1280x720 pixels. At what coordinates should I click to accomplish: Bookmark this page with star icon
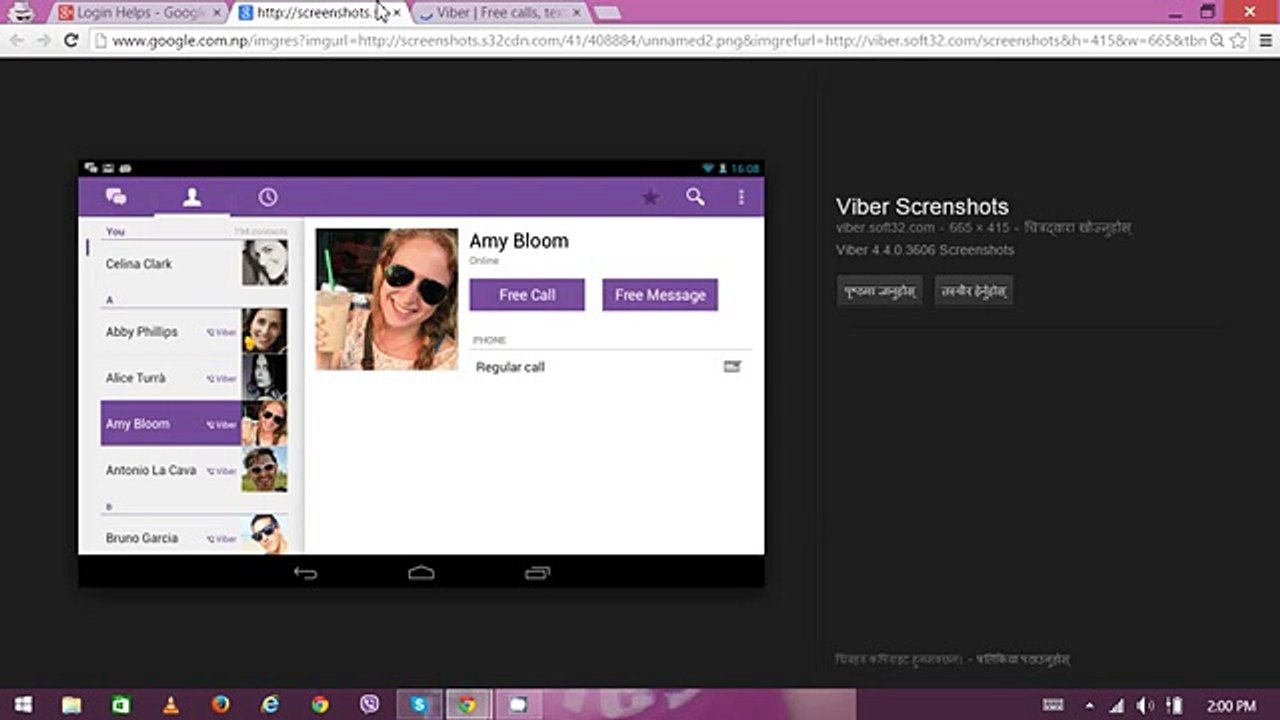1238,41
